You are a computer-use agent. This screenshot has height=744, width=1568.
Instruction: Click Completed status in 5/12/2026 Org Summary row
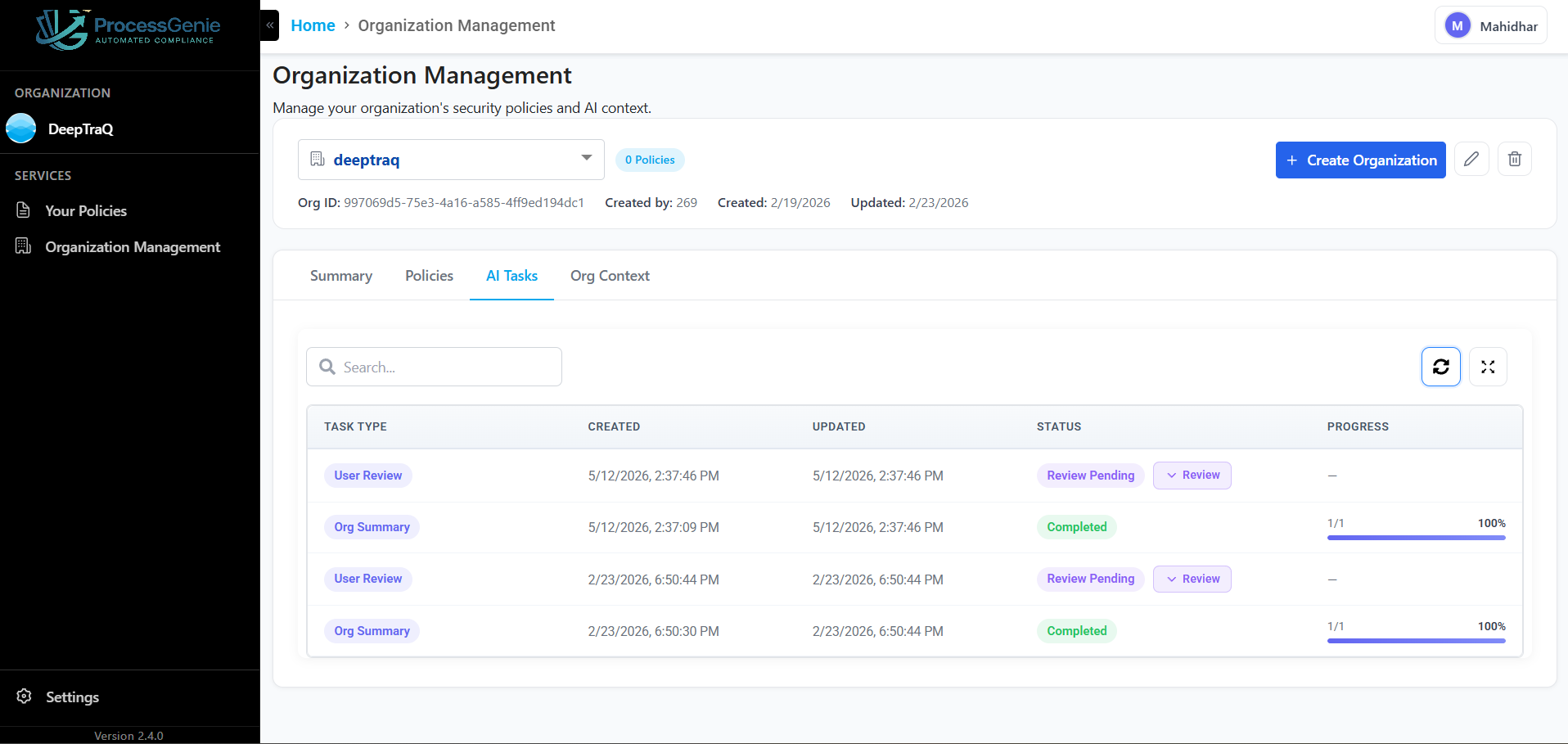(x=1076, y=527)
